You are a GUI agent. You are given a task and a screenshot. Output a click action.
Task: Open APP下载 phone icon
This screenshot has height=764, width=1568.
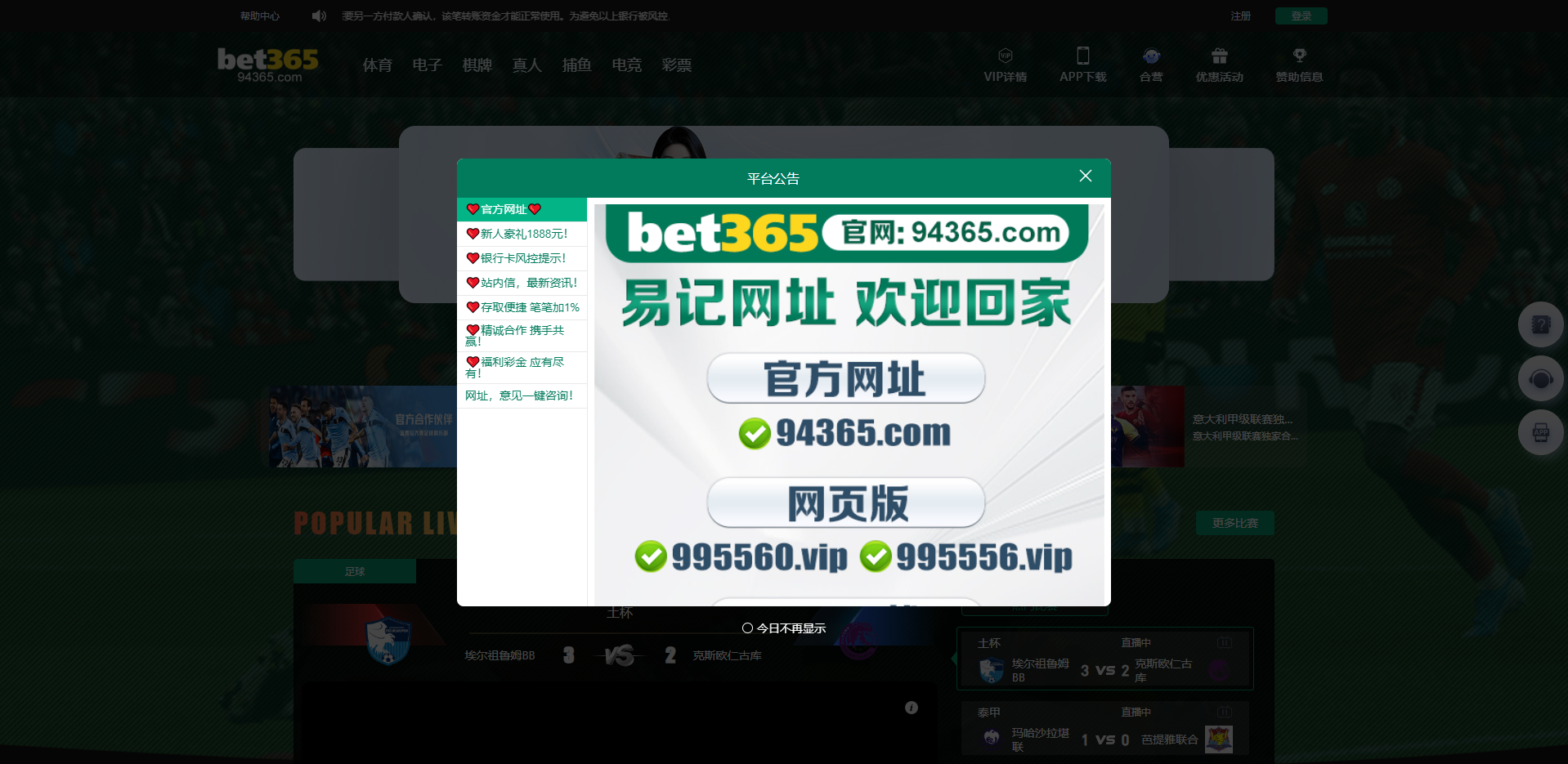1083,56
